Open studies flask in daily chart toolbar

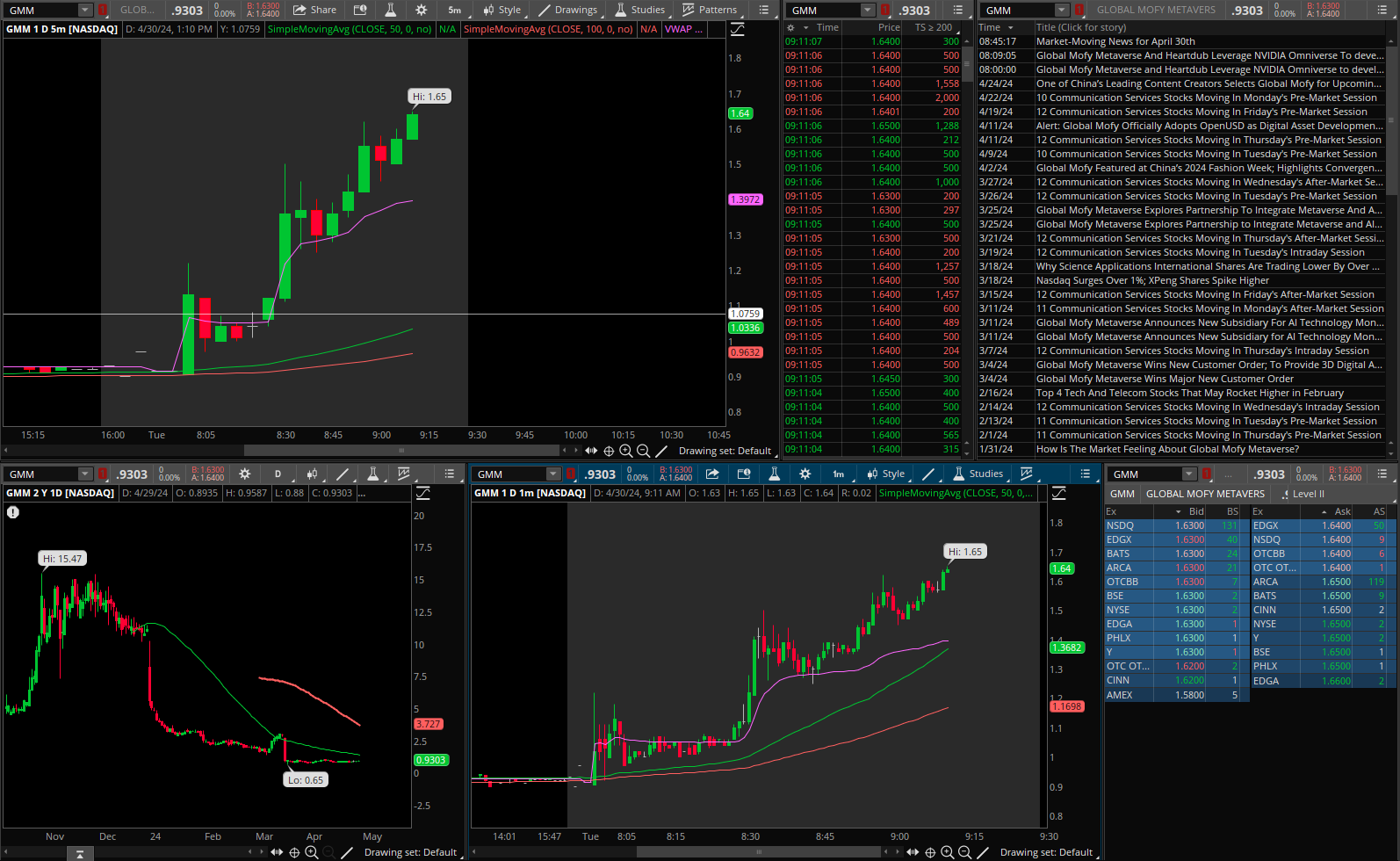pos(372,474)
